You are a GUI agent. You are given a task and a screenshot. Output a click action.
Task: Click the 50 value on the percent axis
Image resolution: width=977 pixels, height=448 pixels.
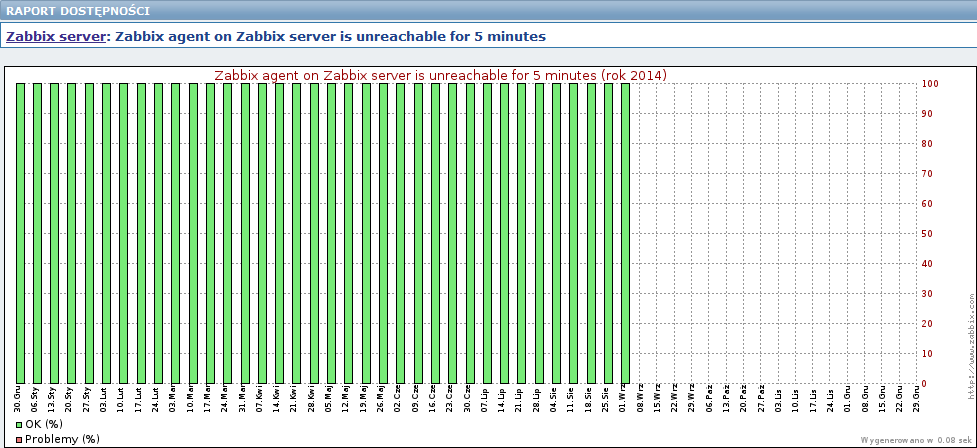928,234
